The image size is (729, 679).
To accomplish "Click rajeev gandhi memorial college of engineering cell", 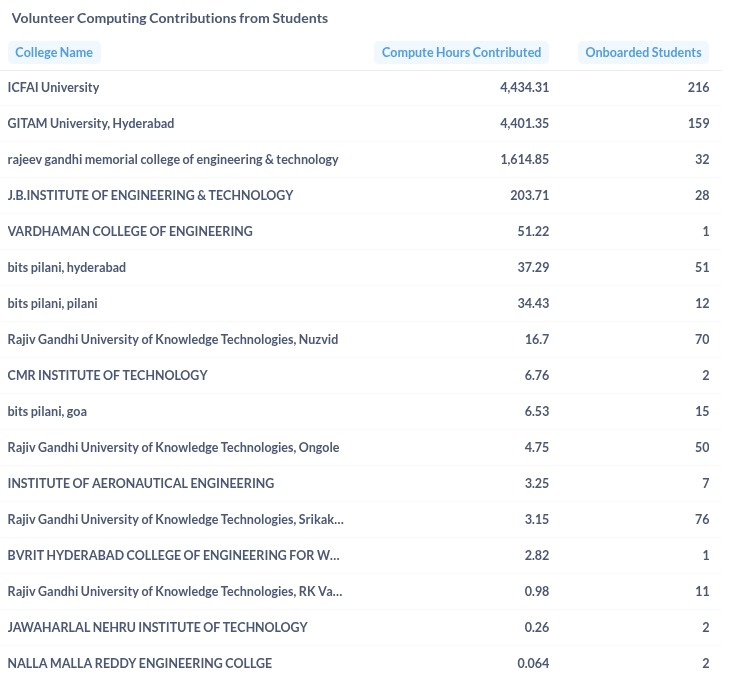I will click(x=173, y=160).
